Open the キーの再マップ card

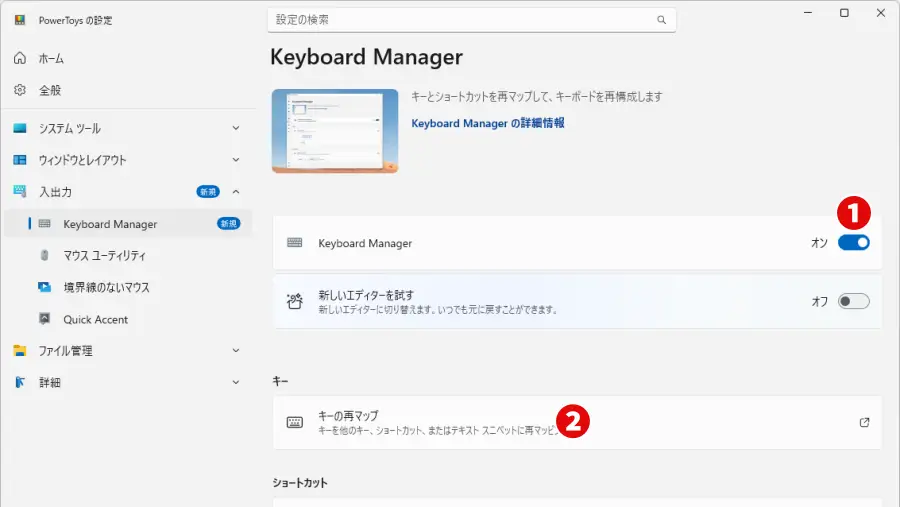pos(577,423)
